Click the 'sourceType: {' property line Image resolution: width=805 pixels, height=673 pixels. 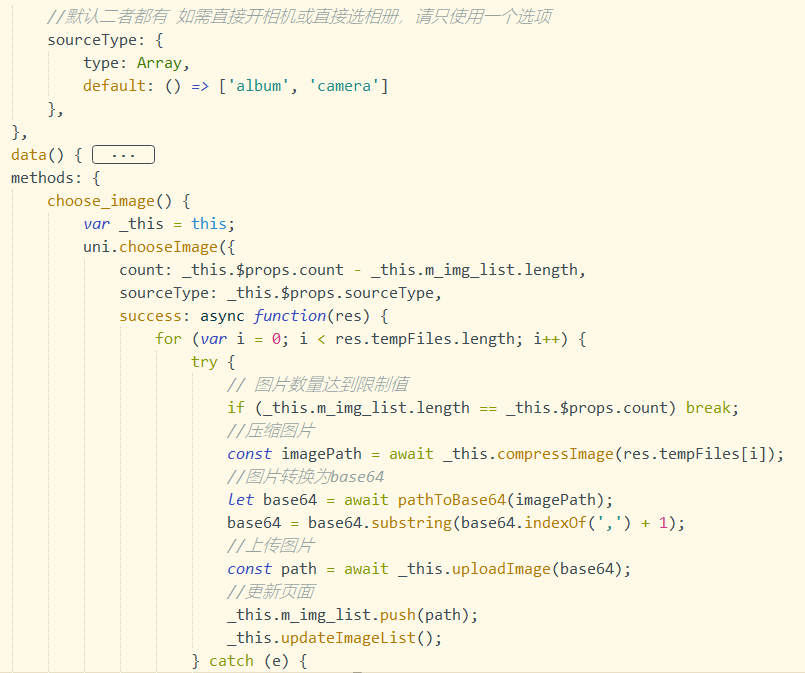point(105,40)
